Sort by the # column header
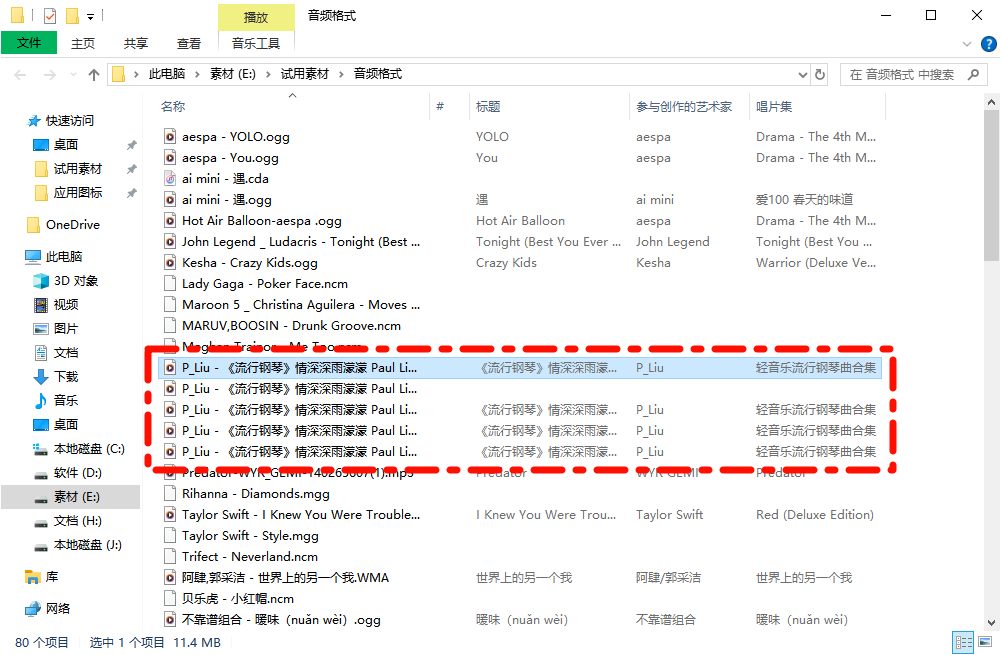Screen dimensions: 1001x655 pyautogui.click(x=440, y=107)
